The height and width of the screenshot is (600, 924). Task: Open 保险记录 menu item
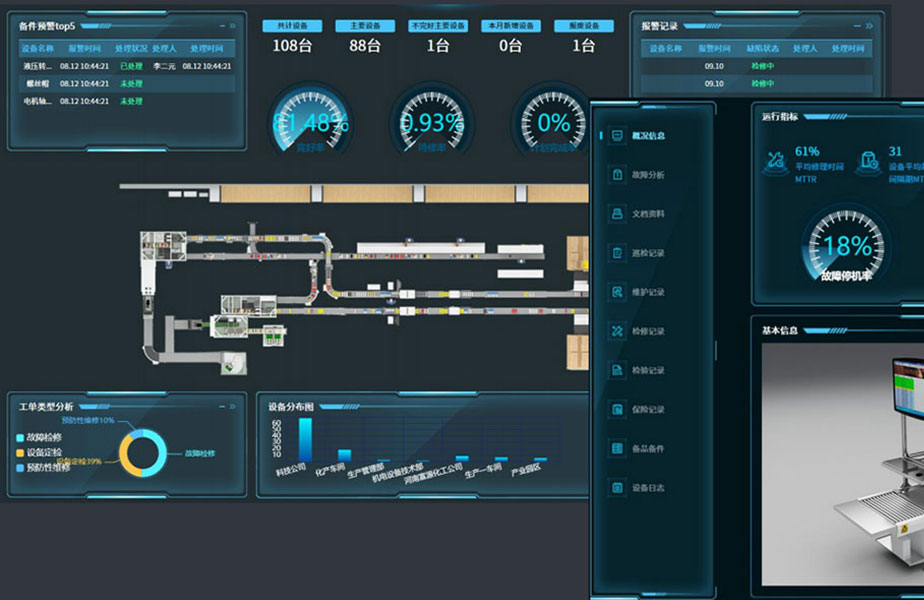[648, 409]
